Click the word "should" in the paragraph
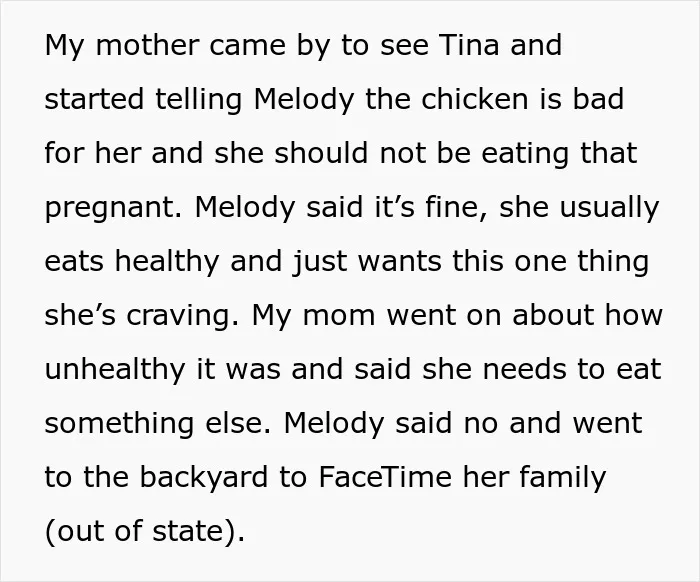This screenshot has height=582, width=700. [321, 153]
